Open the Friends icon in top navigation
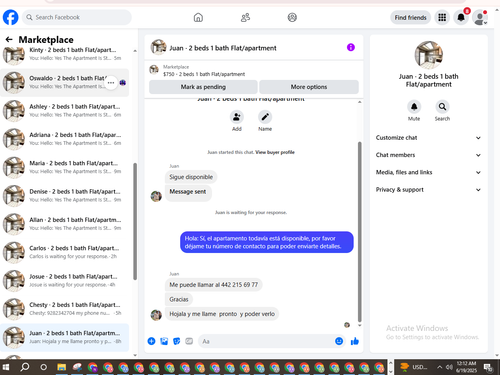The image size is (500, 375). coord(245,17)
